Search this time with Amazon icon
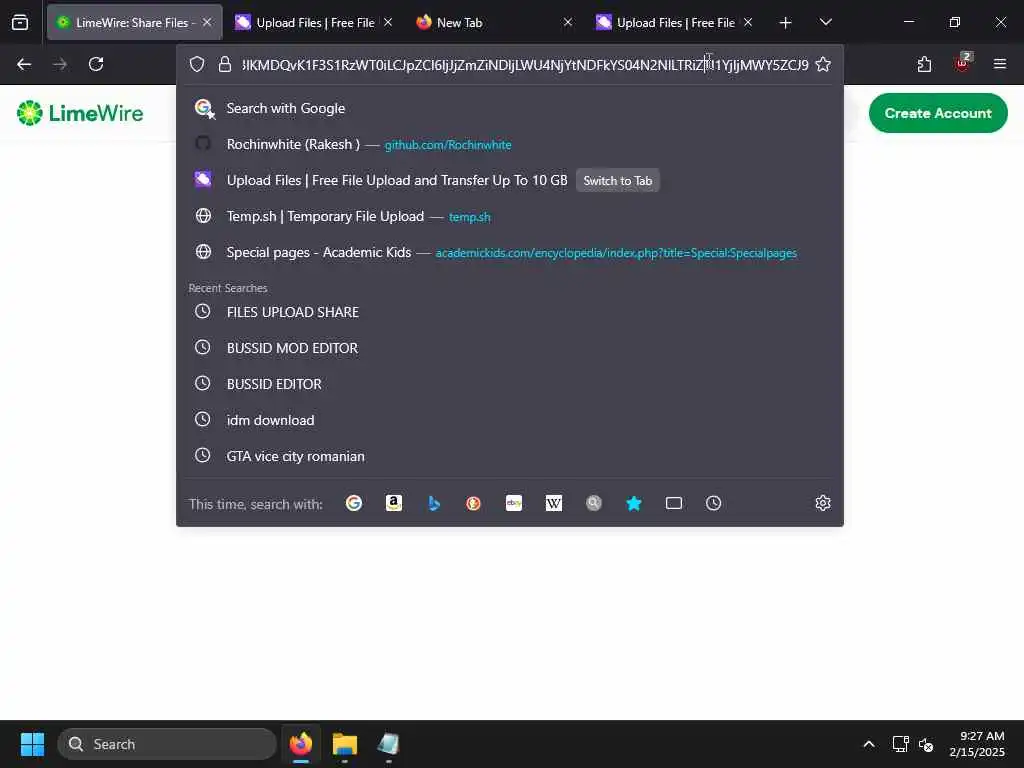1024x768 pixels. coord(394,503)
